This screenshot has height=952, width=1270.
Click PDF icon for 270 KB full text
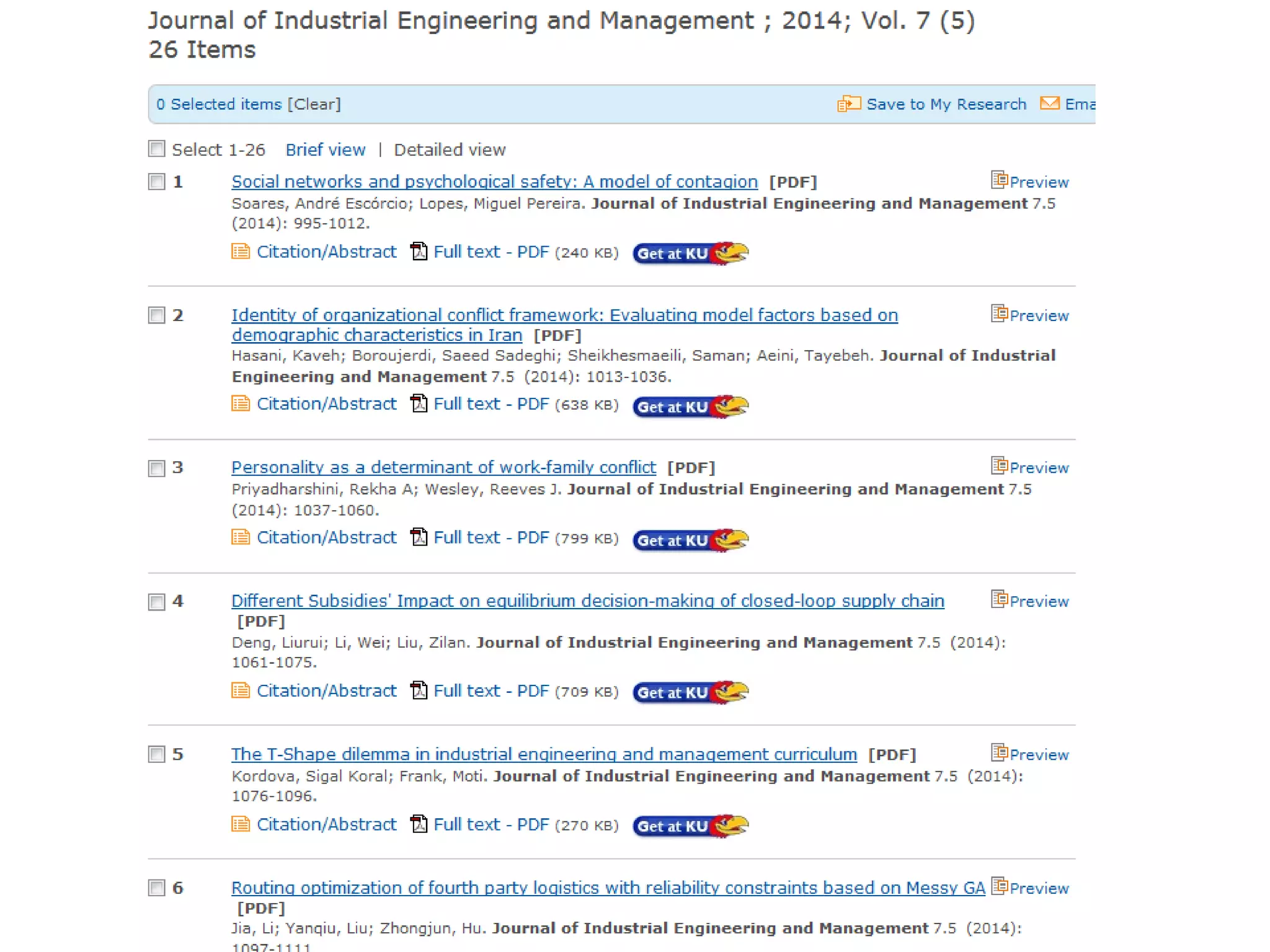click(419, 824)
